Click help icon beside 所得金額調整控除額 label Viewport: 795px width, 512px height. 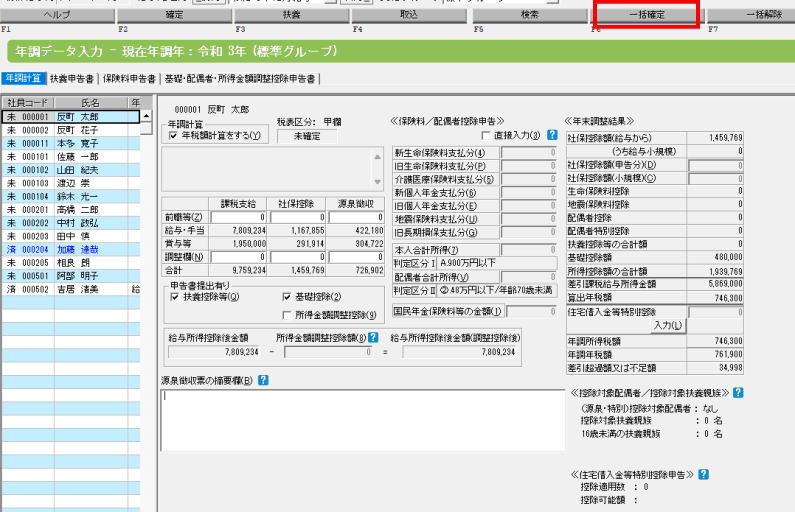[x=373, y=338]
